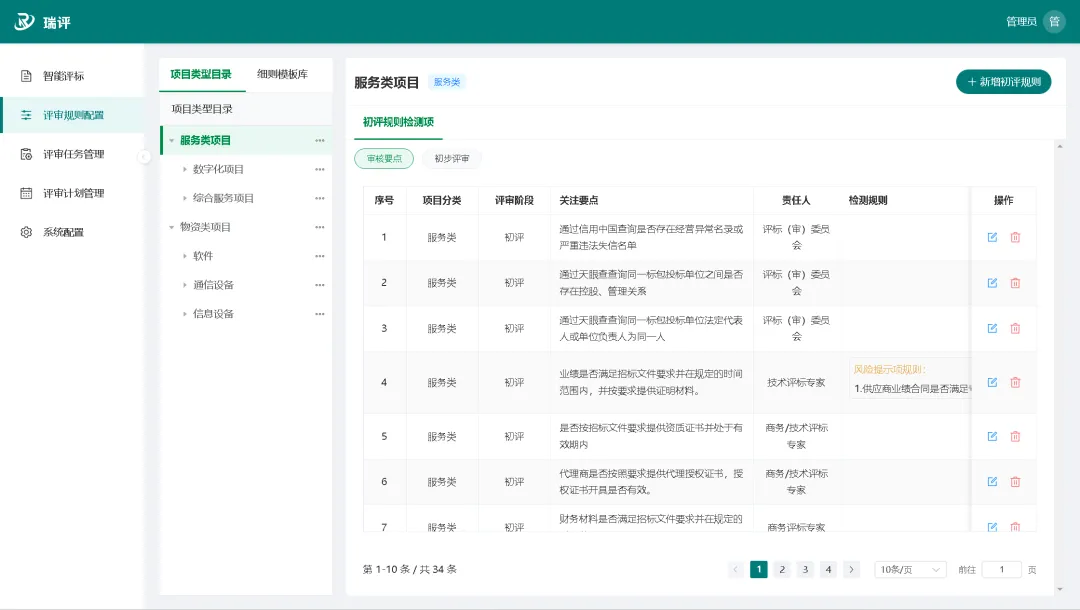The image size is (1080, 610).
Task: Click the 新增初评规则 button
Action: coord(1004,82)
